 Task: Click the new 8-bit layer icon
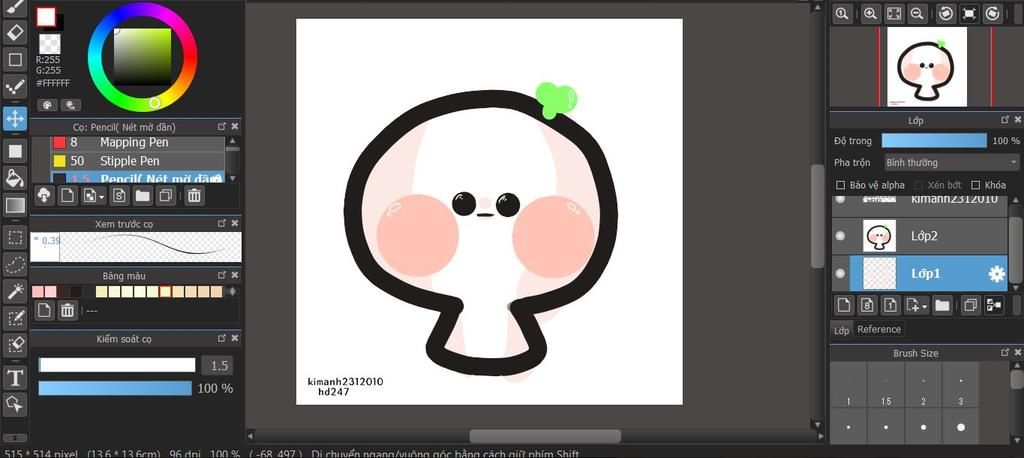point(868,304)
